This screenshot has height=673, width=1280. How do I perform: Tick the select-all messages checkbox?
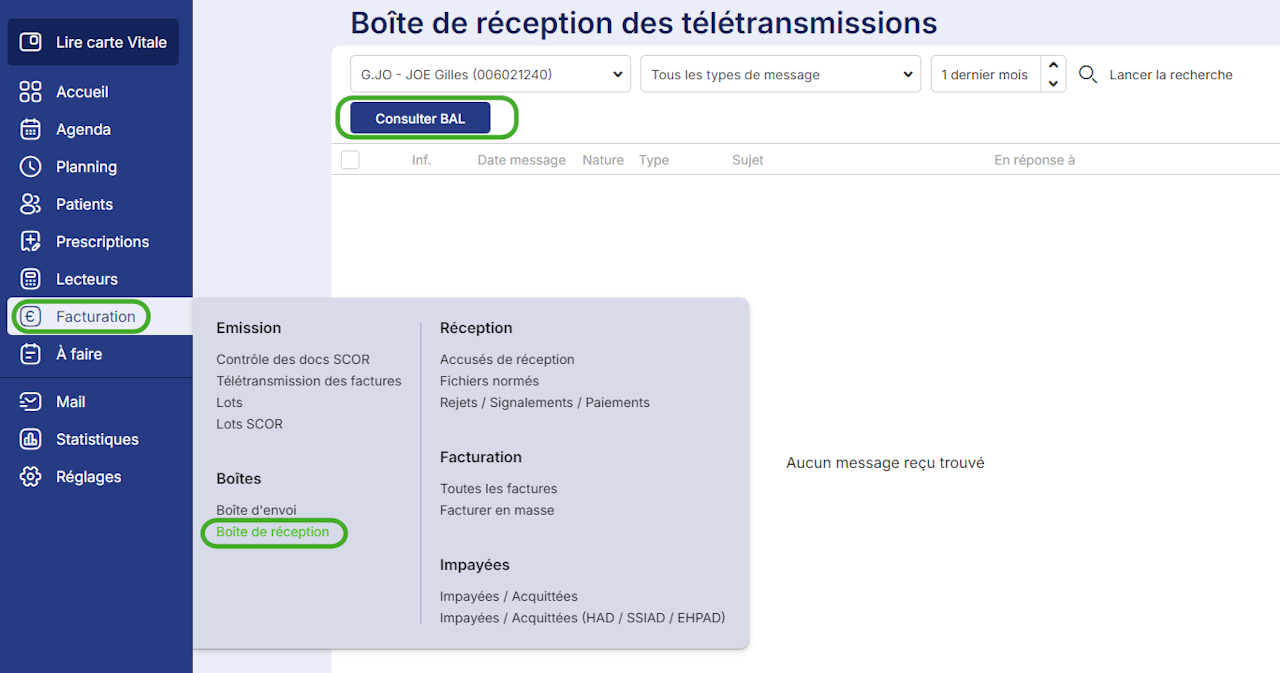[x=350, y=160]
